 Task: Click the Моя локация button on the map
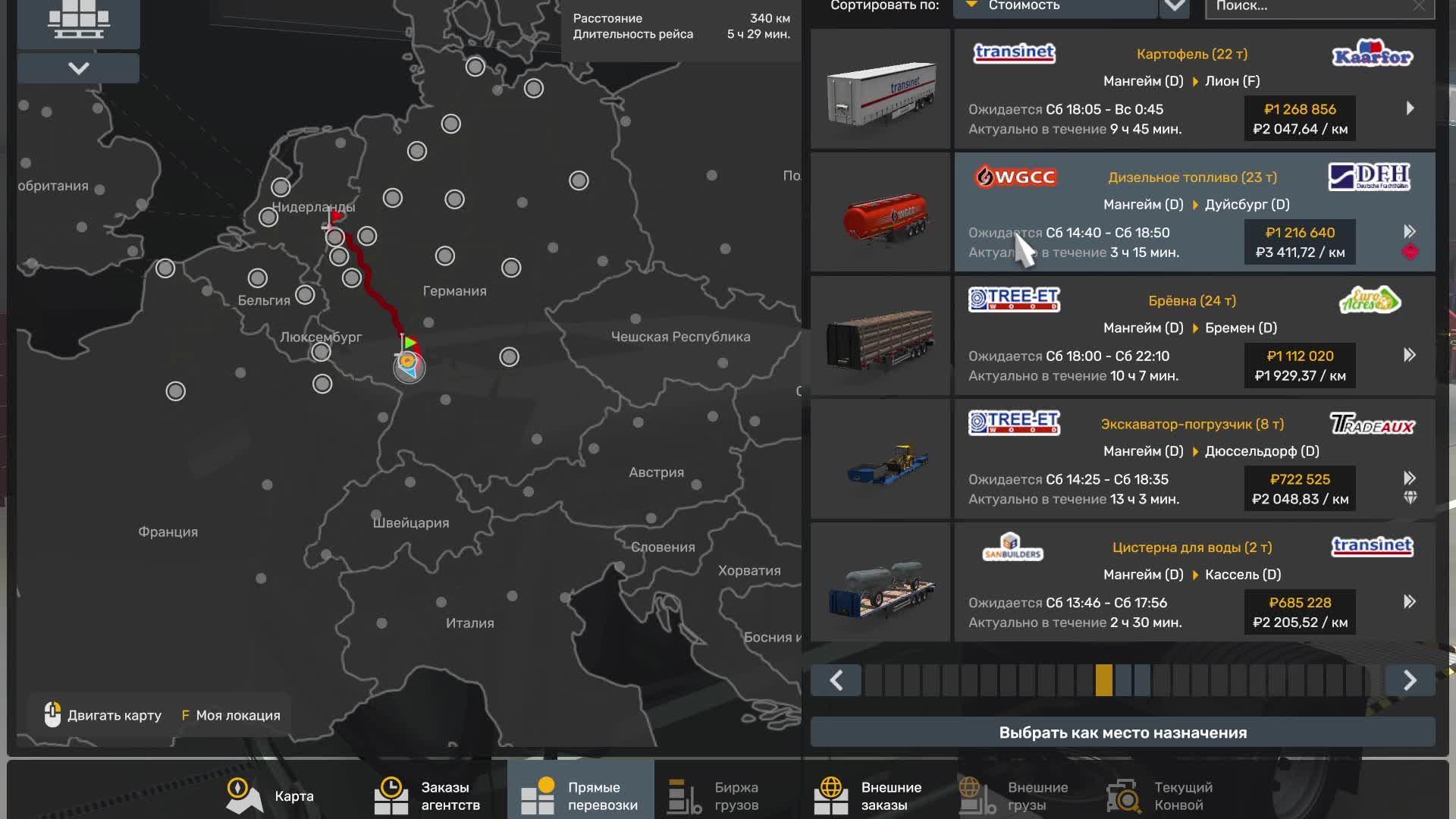(229, 715)
